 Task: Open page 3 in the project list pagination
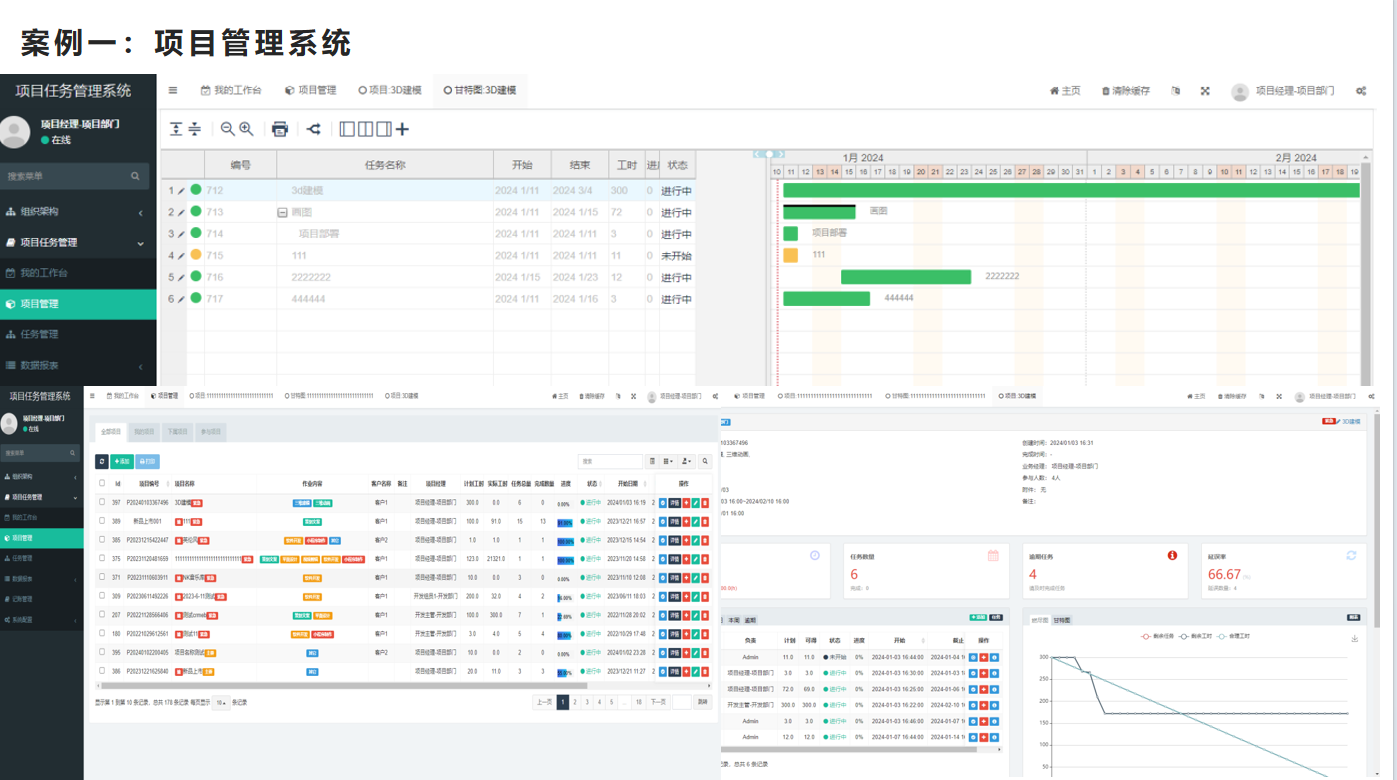pyautogui.click(x=587, y=701)
